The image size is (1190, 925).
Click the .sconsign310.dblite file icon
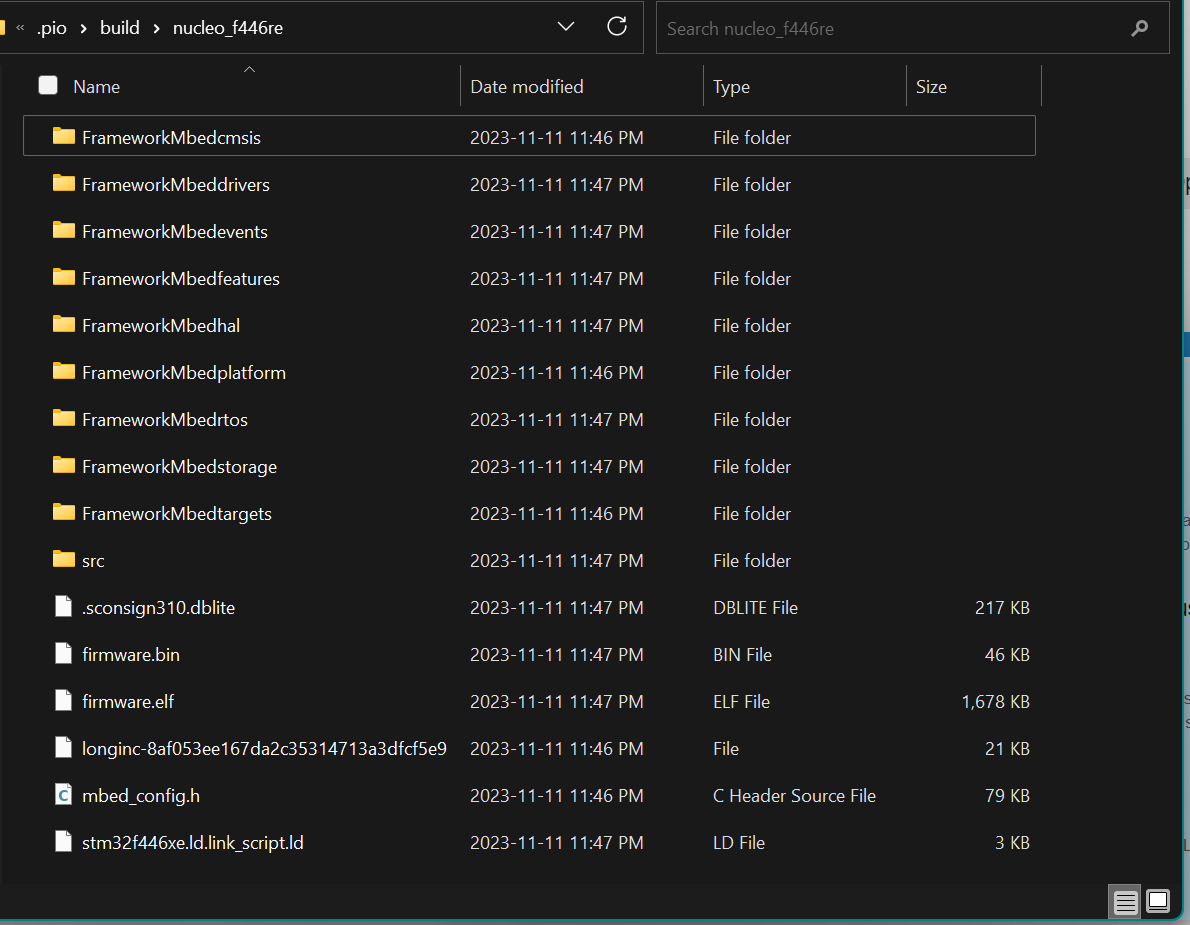coord(64,607)
